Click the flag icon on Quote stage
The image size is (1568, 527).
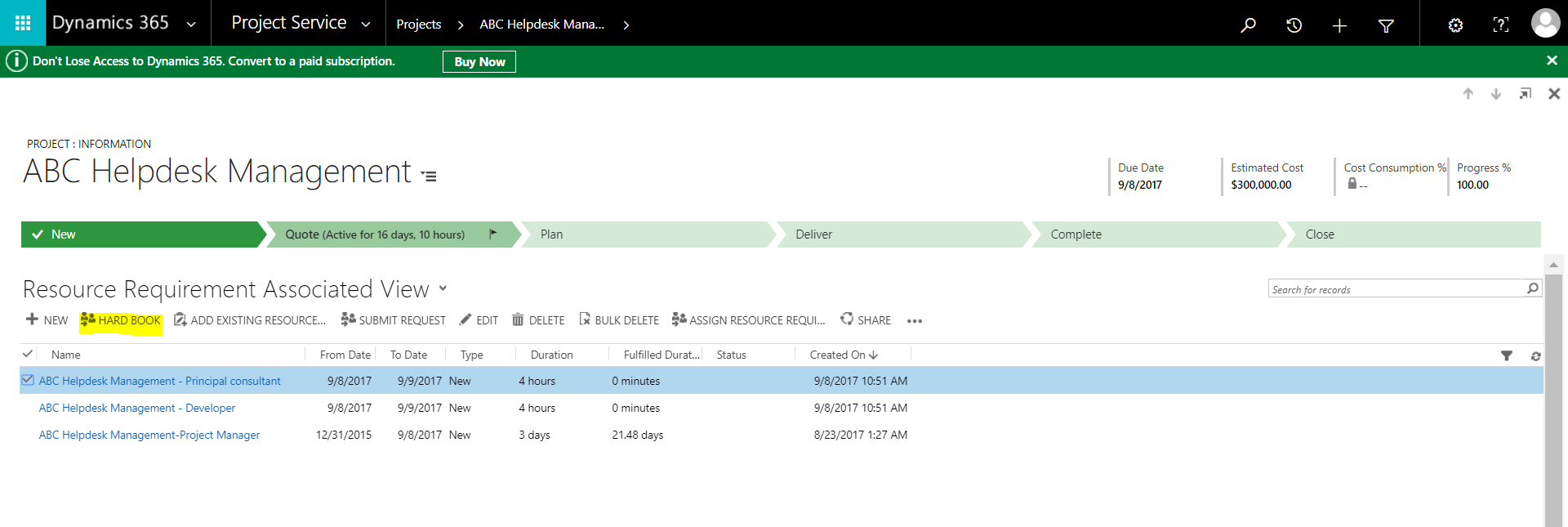click(493, 234)
